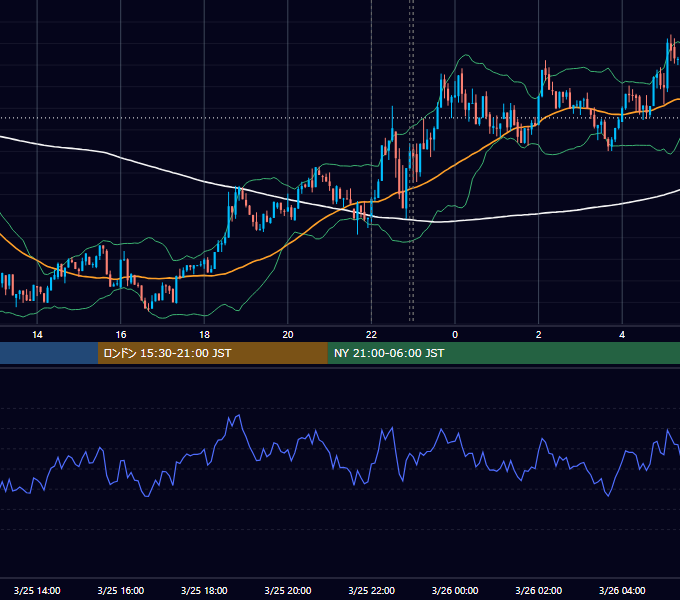Click the 0 hour label on the time axis
The height and width of the screenshot is (600, 680).
point(455,335)
